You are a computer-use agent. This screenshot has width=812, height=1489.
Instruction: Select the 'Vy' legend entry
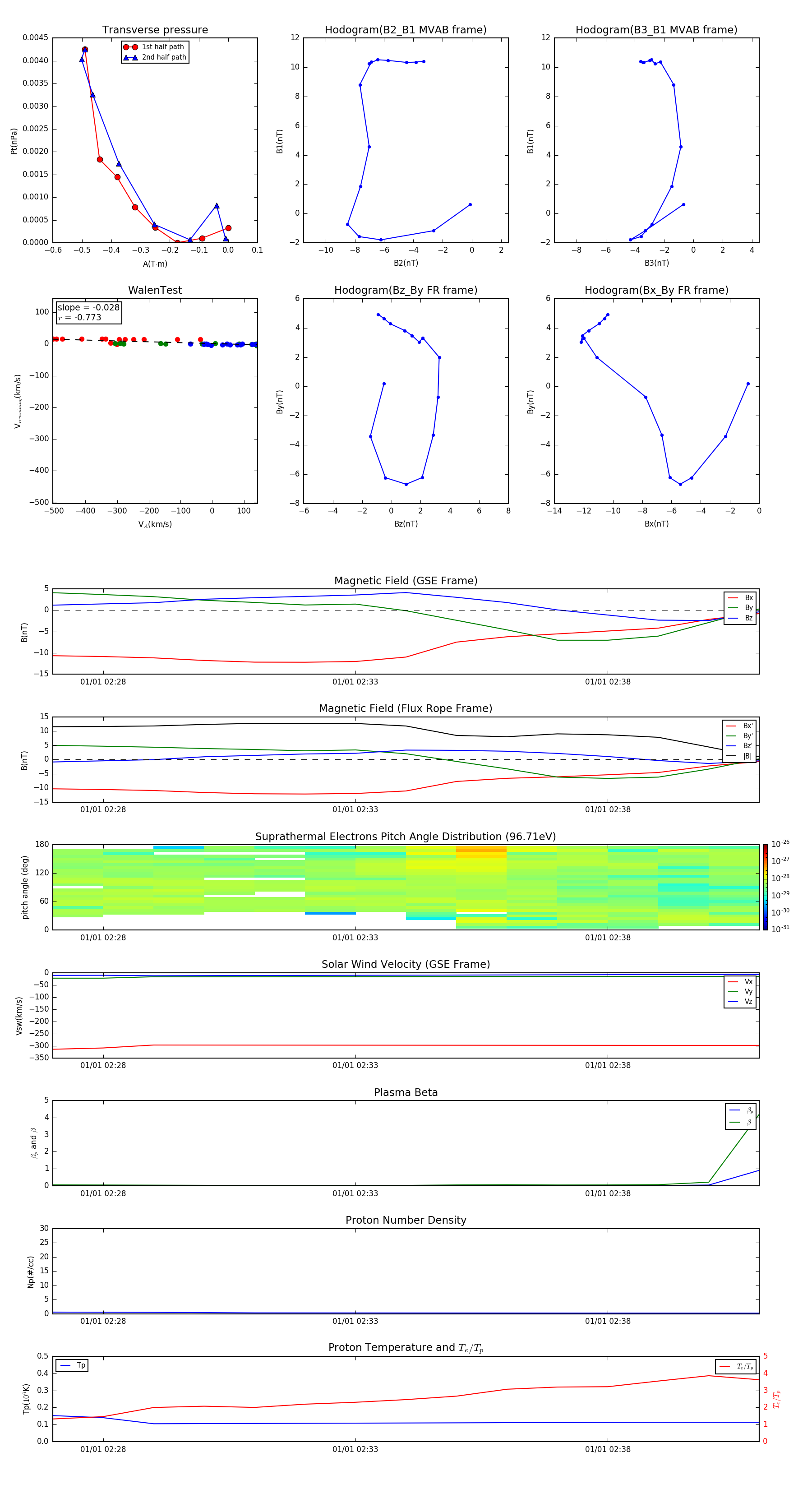tap(740, 992)
